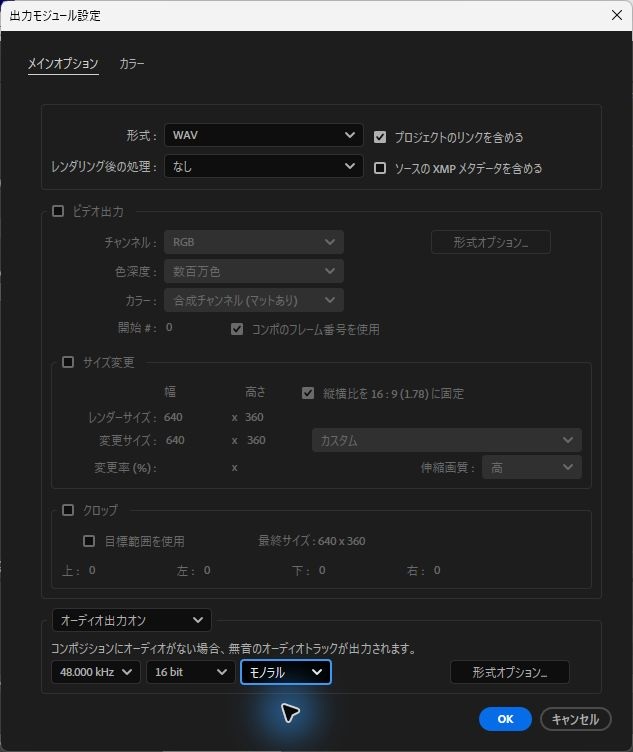This screenshot has height=752, width=633.
Task: Close the 出力モジュール設定 dialog
Action: pos(617,15)
